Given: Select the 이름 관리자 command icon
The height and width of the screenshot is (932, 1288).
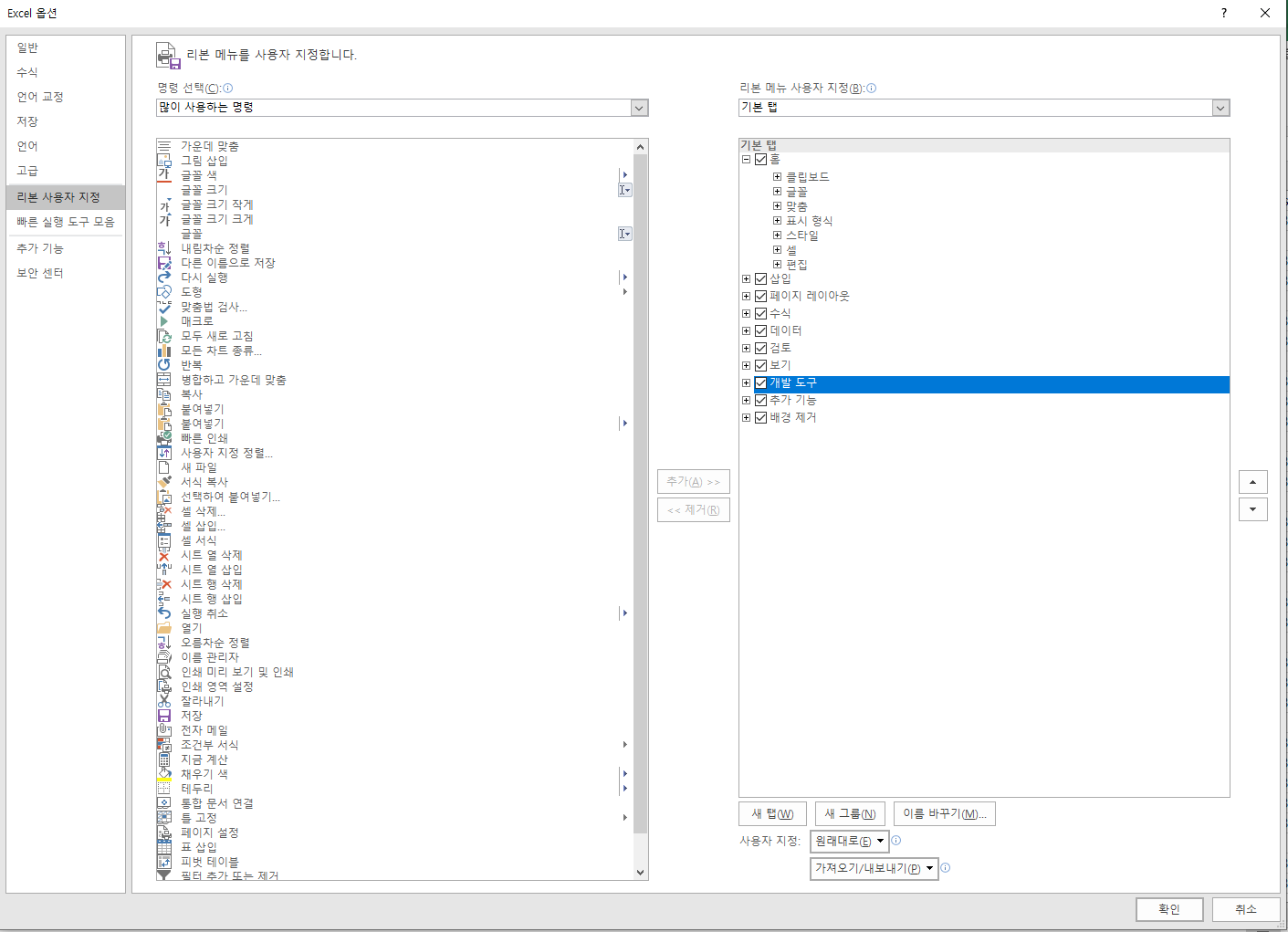Looking at the screenshot, I should click(x=164, y=657).
